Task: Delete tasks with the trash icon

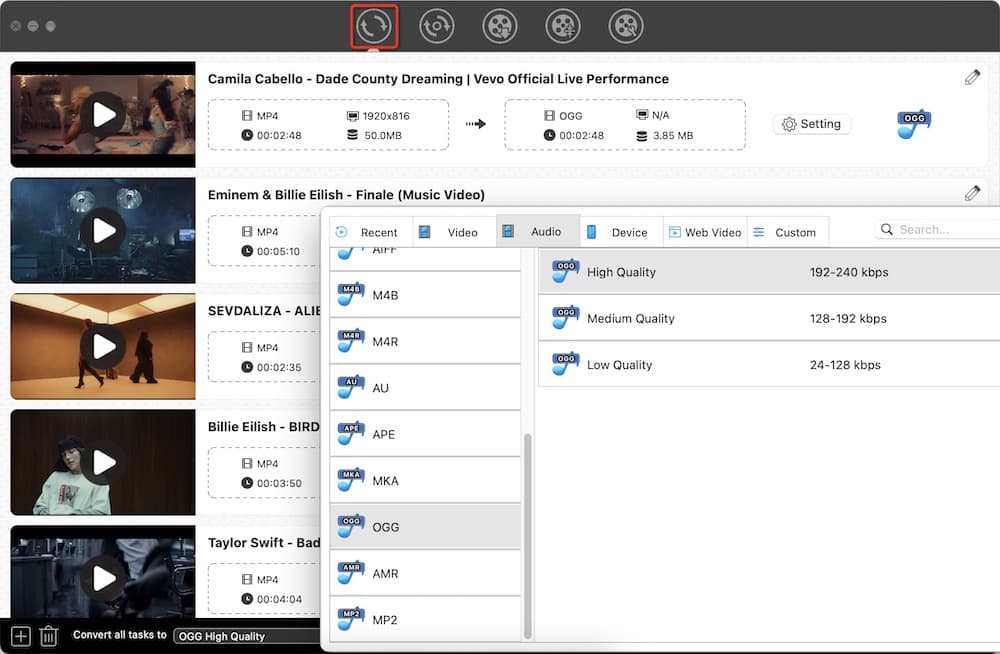Action: click(48, 636)
